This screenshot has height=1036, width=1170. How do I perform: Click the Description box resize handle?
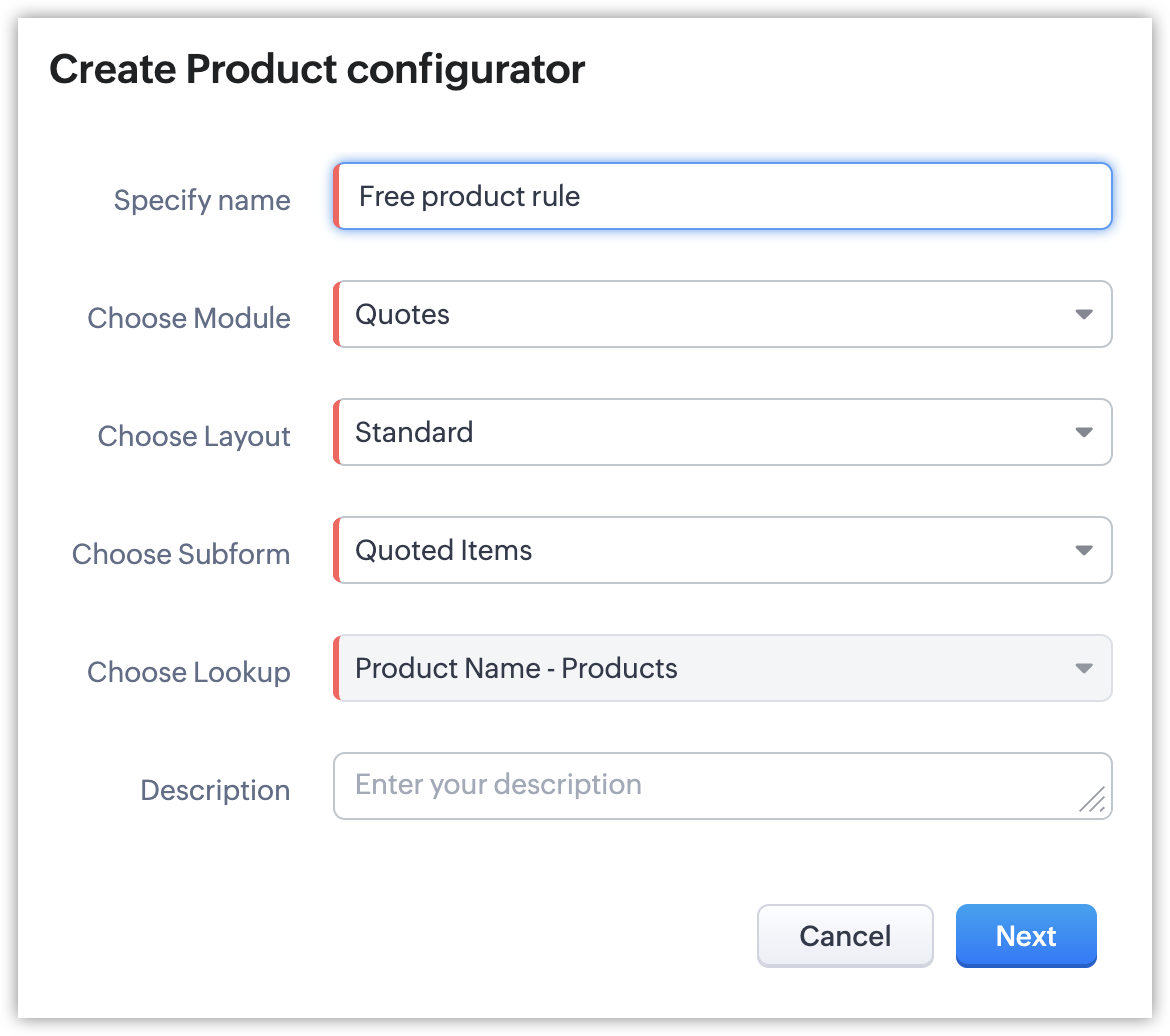[x=1092, y=798]
